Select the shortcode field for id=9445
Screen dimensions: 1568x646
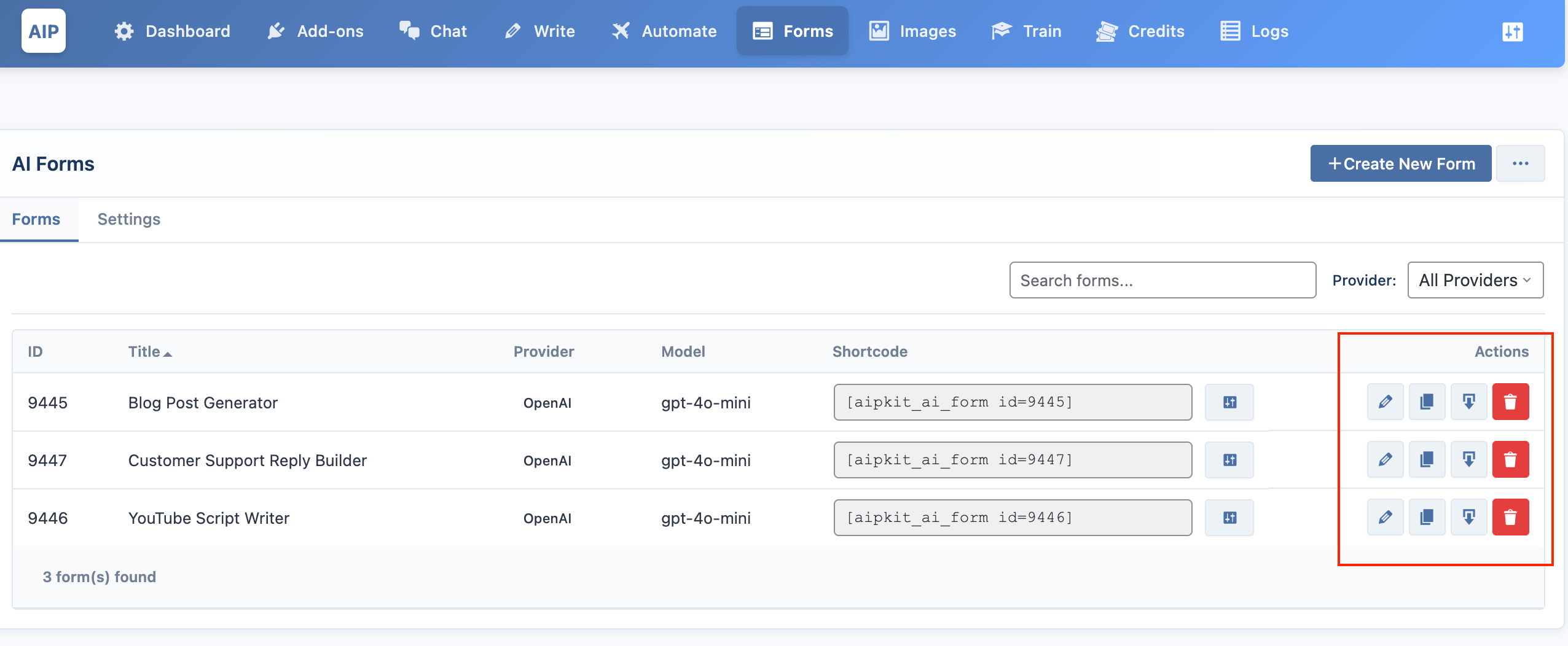(x=1013, y=402)
